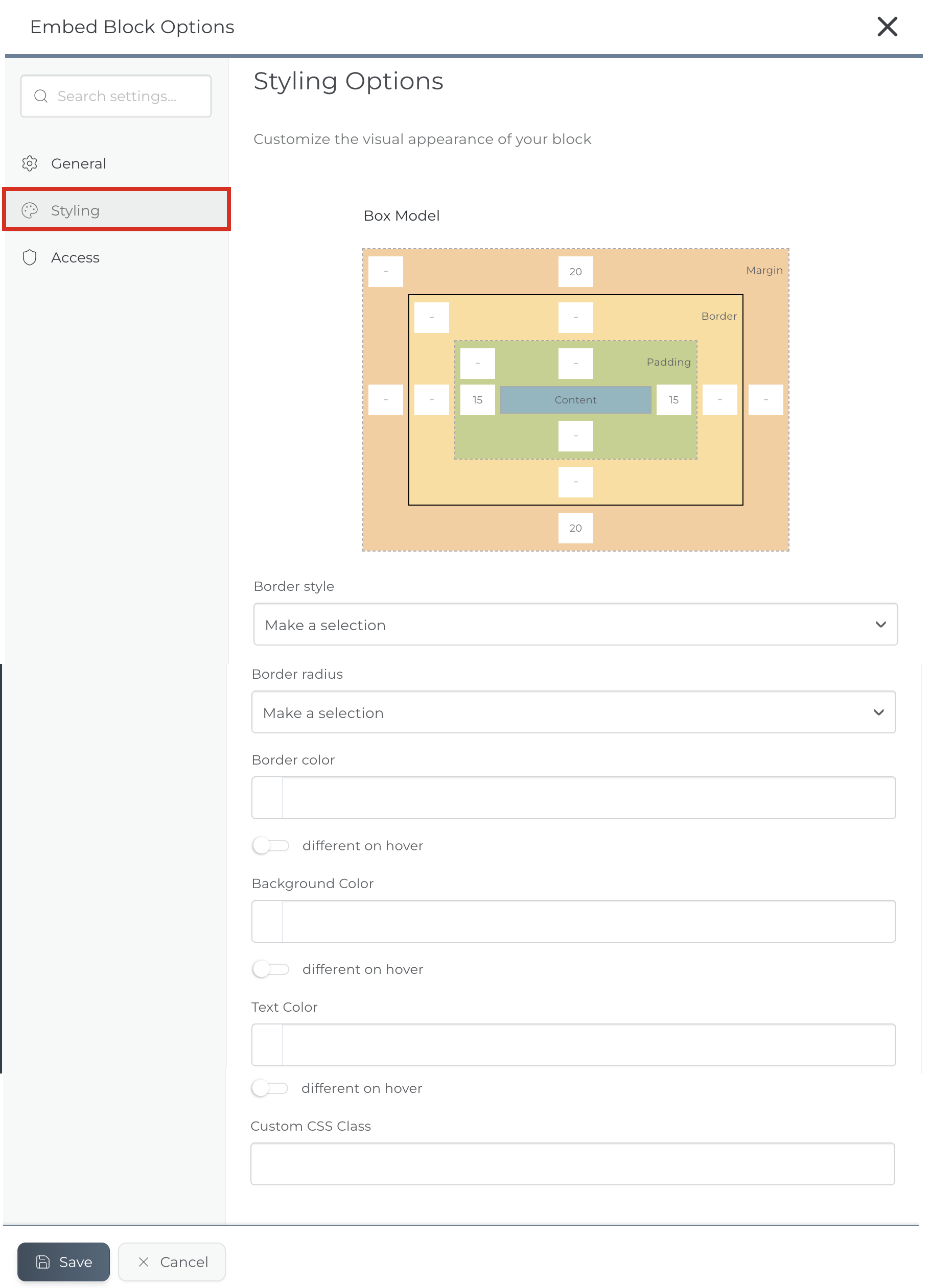
Task: Click the shield icon beside Access
Action: tap(30, 258)
